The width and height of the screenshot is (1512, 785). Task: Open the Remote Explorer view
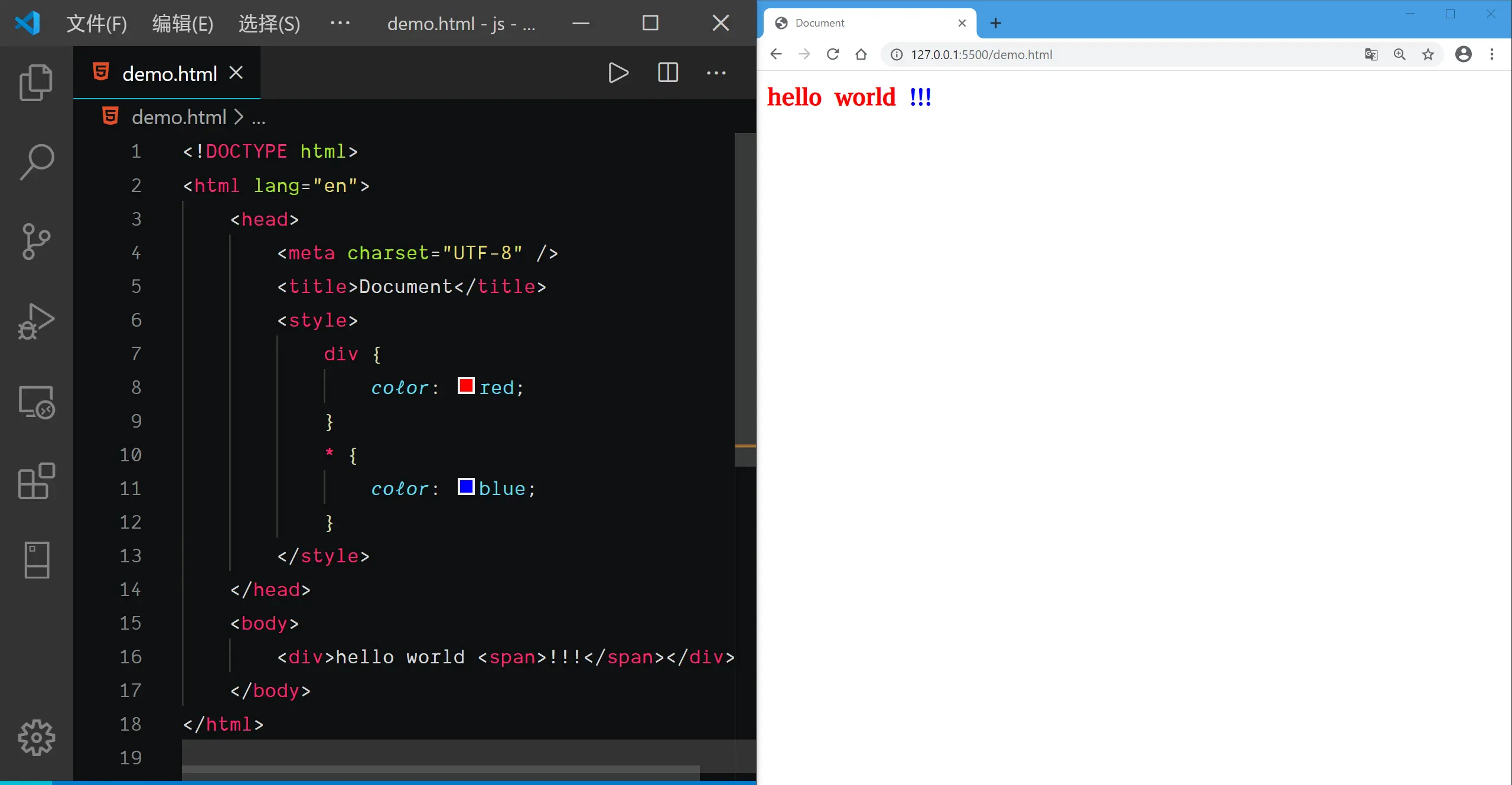tap(36, 402)
